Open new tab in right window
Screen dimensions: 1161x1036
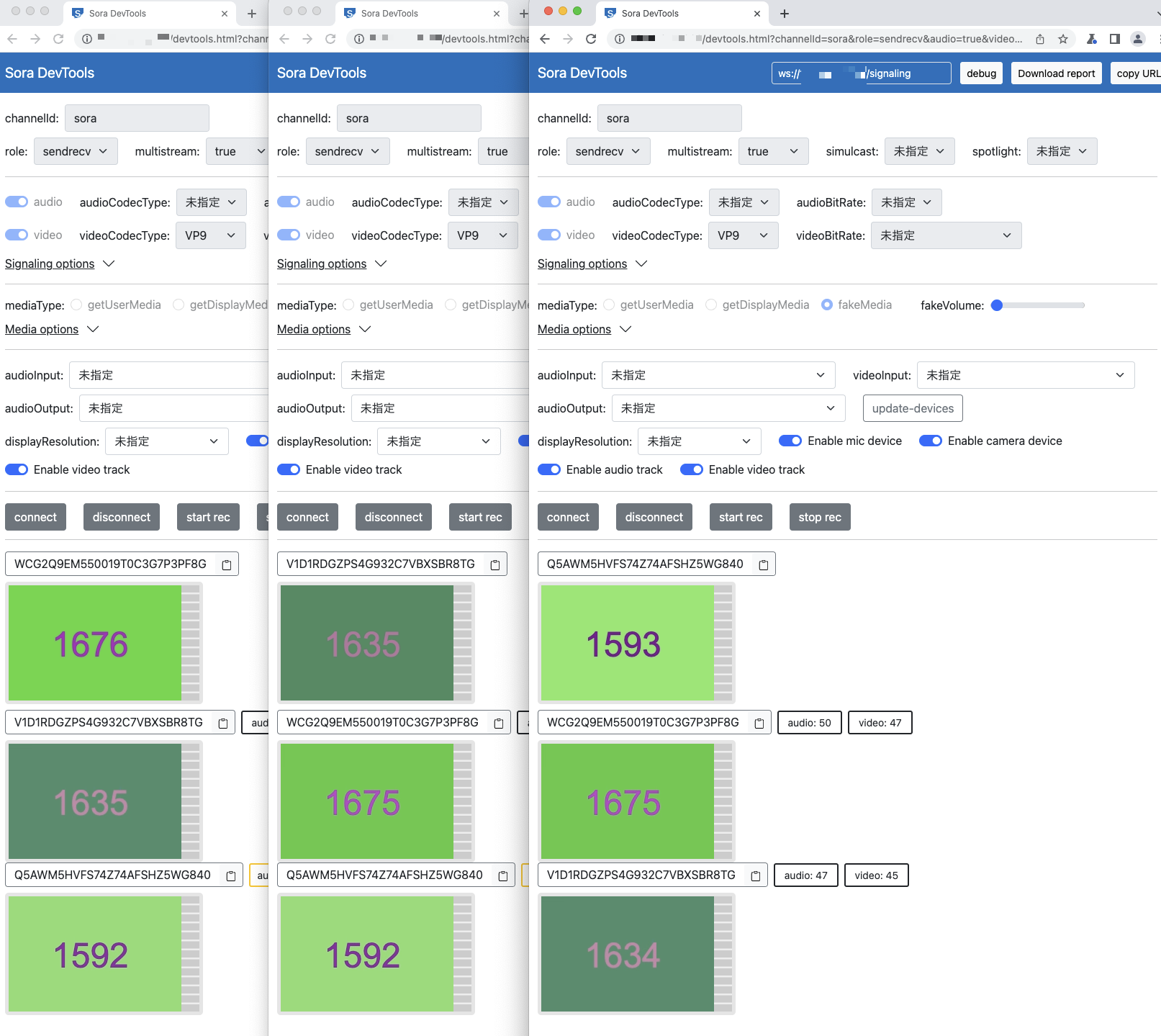click(785, 14)
